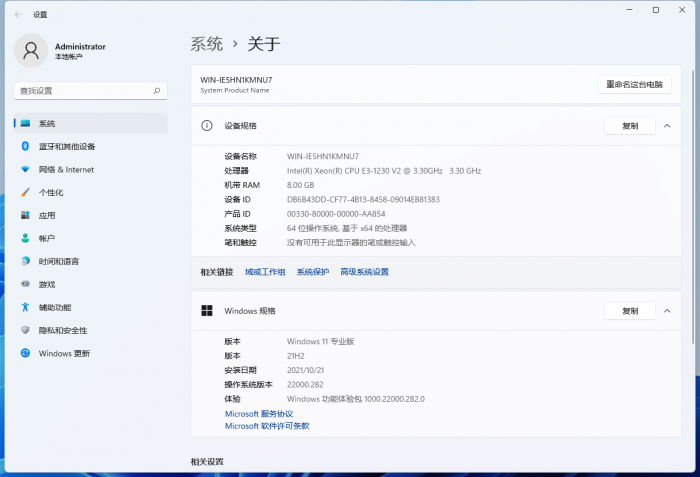Open 蓝牙和其他设备 in the sidebar

coord(66,146)
